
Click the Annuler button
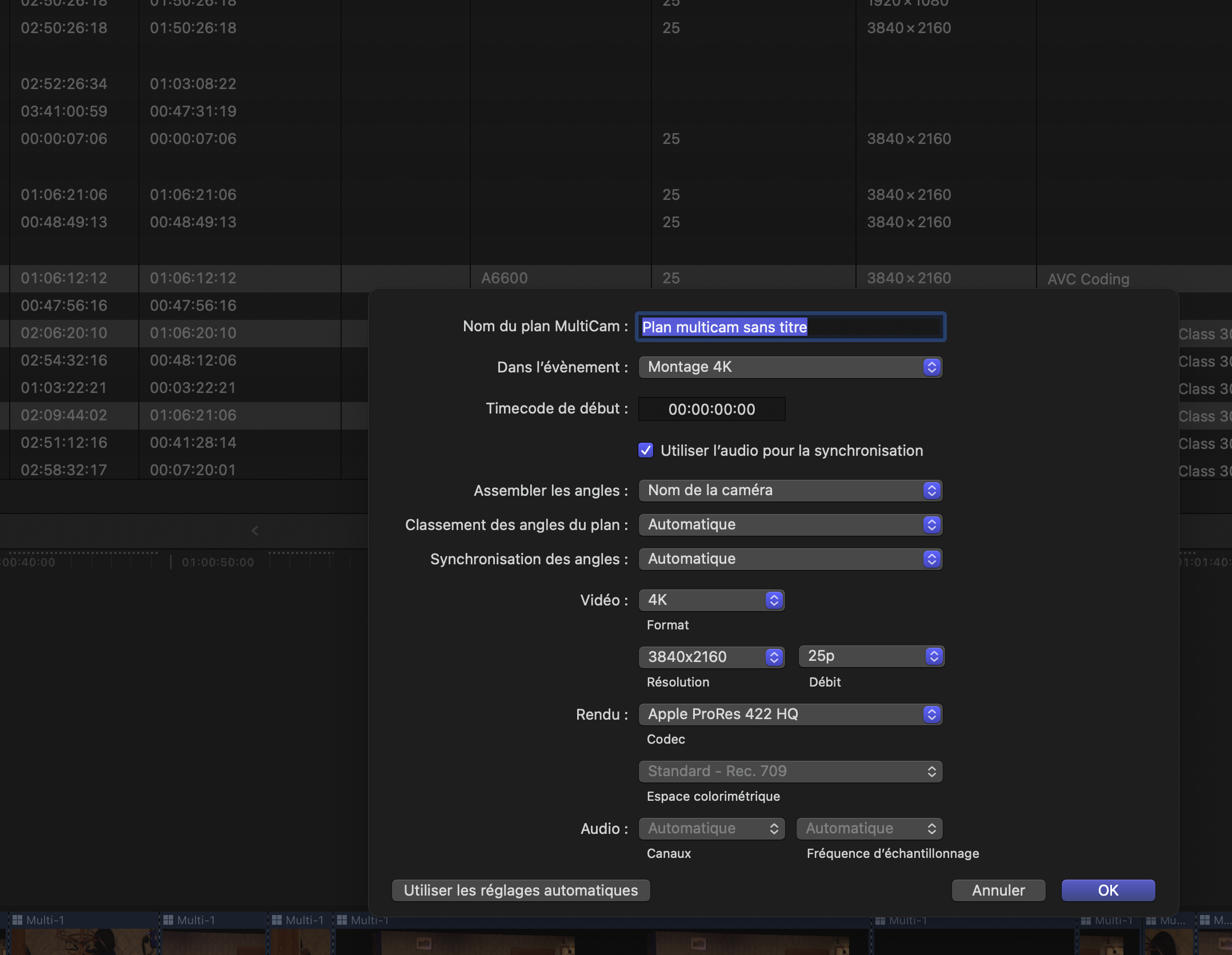point(998,890)
